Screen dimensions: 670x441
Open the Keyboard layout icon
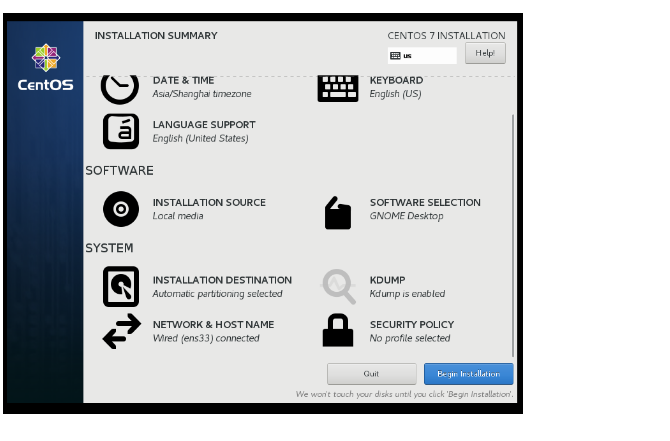338,89
